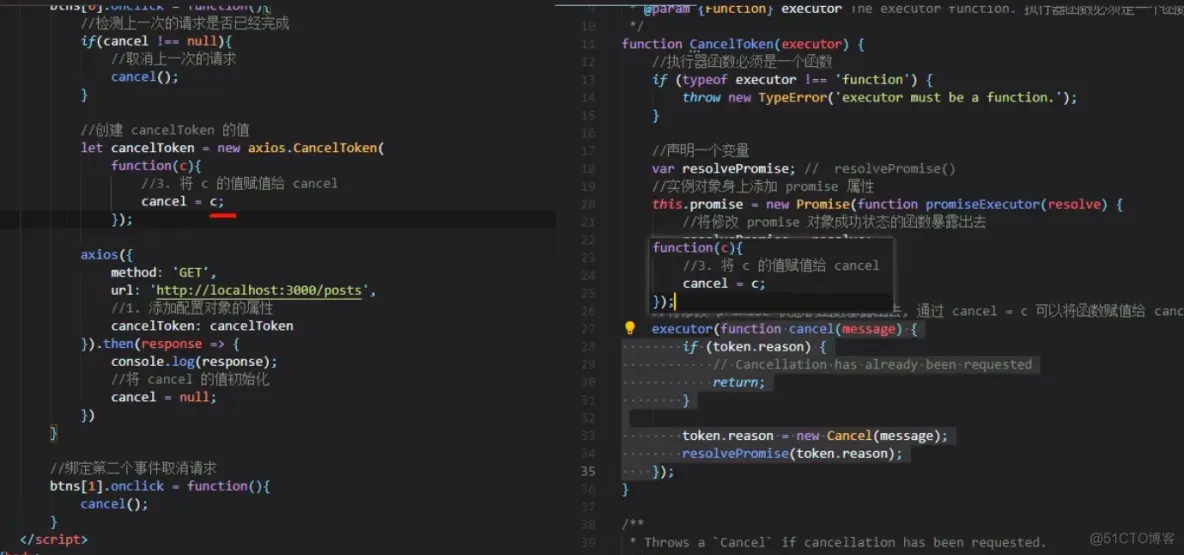Click 'cancel = c;' inside the pasted popup snippet

[x=724, y=284]
